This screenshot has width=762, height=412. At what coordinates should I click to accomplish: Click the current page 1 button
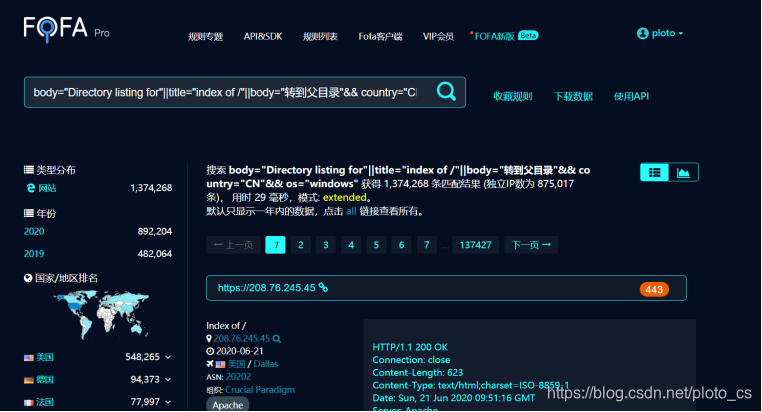click(276, 245)
